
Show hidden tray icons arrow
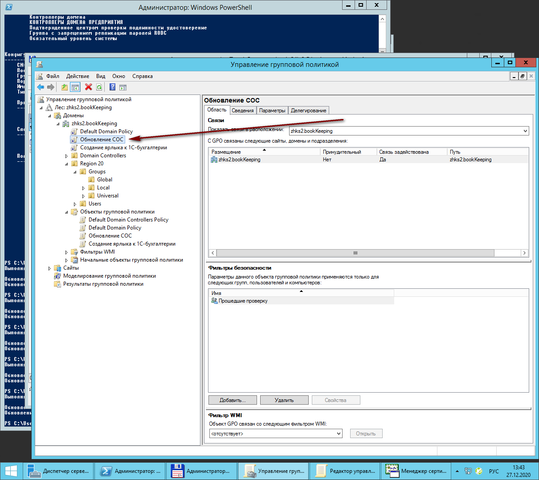457,471
